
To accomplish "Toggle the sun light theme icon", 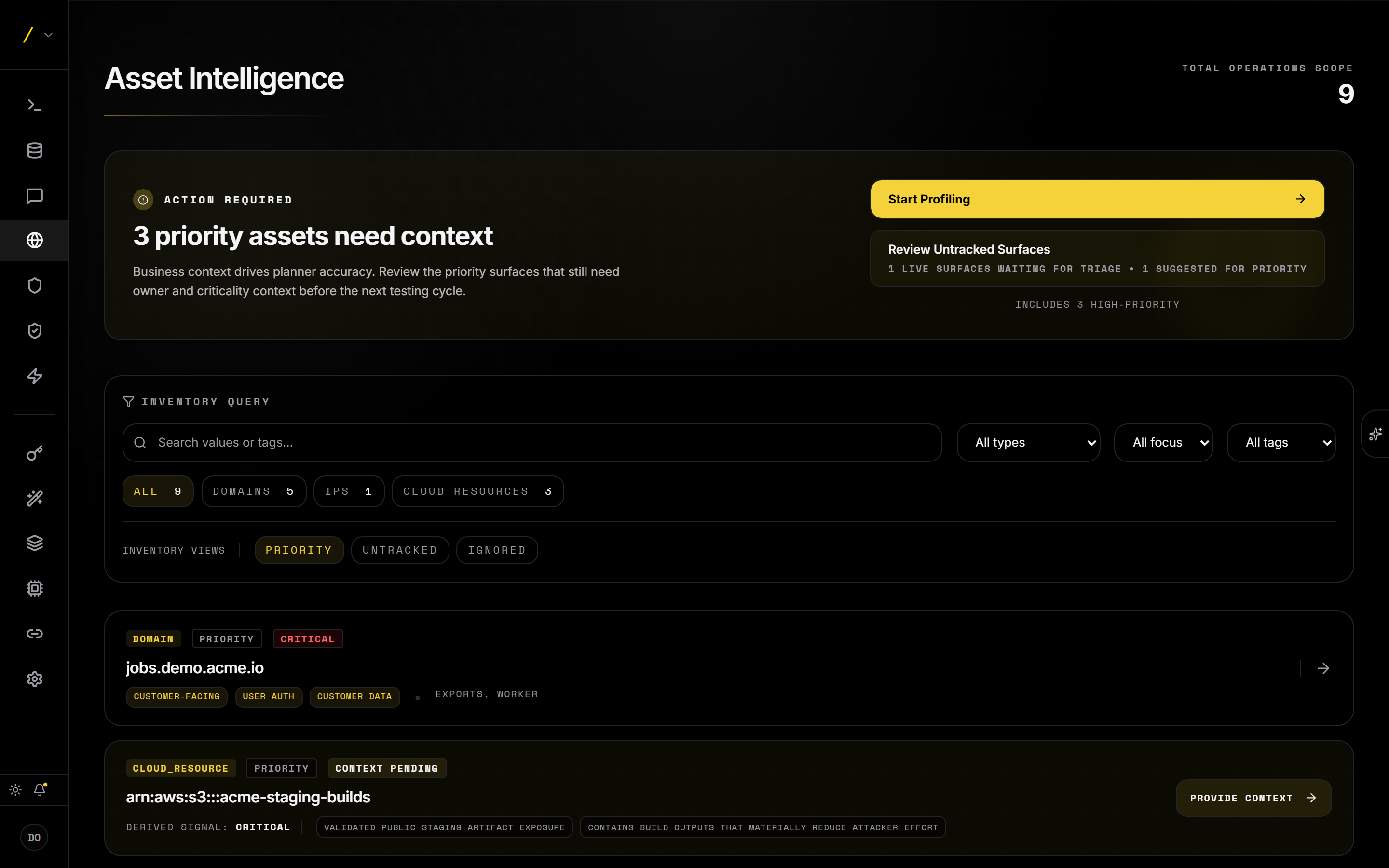I will [x=15, y=790].
